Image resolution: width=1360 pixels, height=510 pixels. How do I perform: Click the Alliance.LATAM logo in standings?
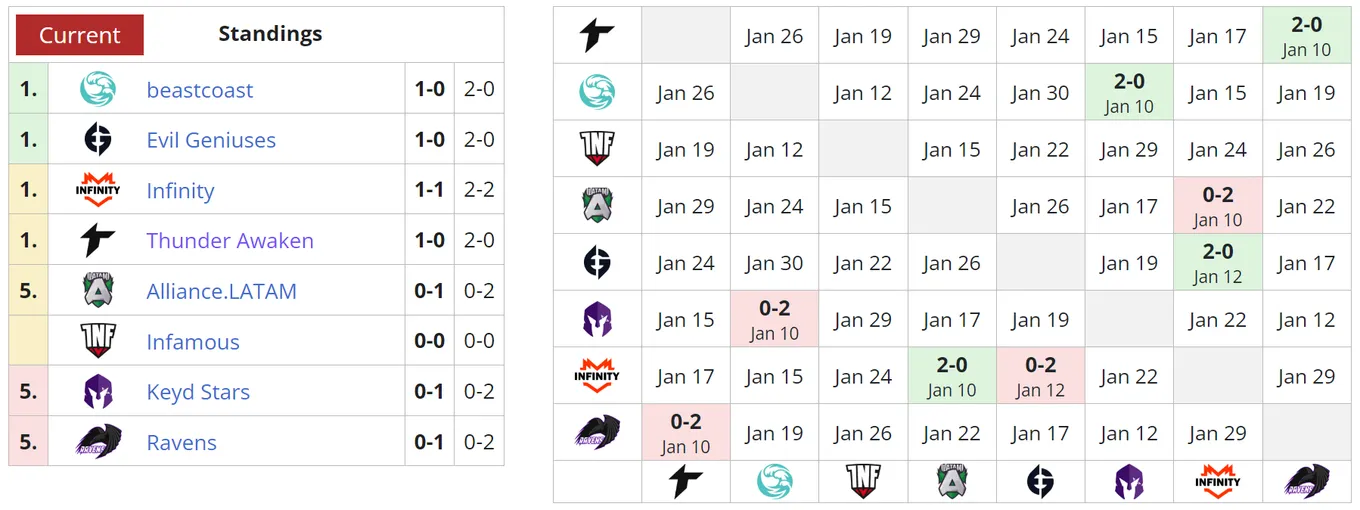point(98,291)
